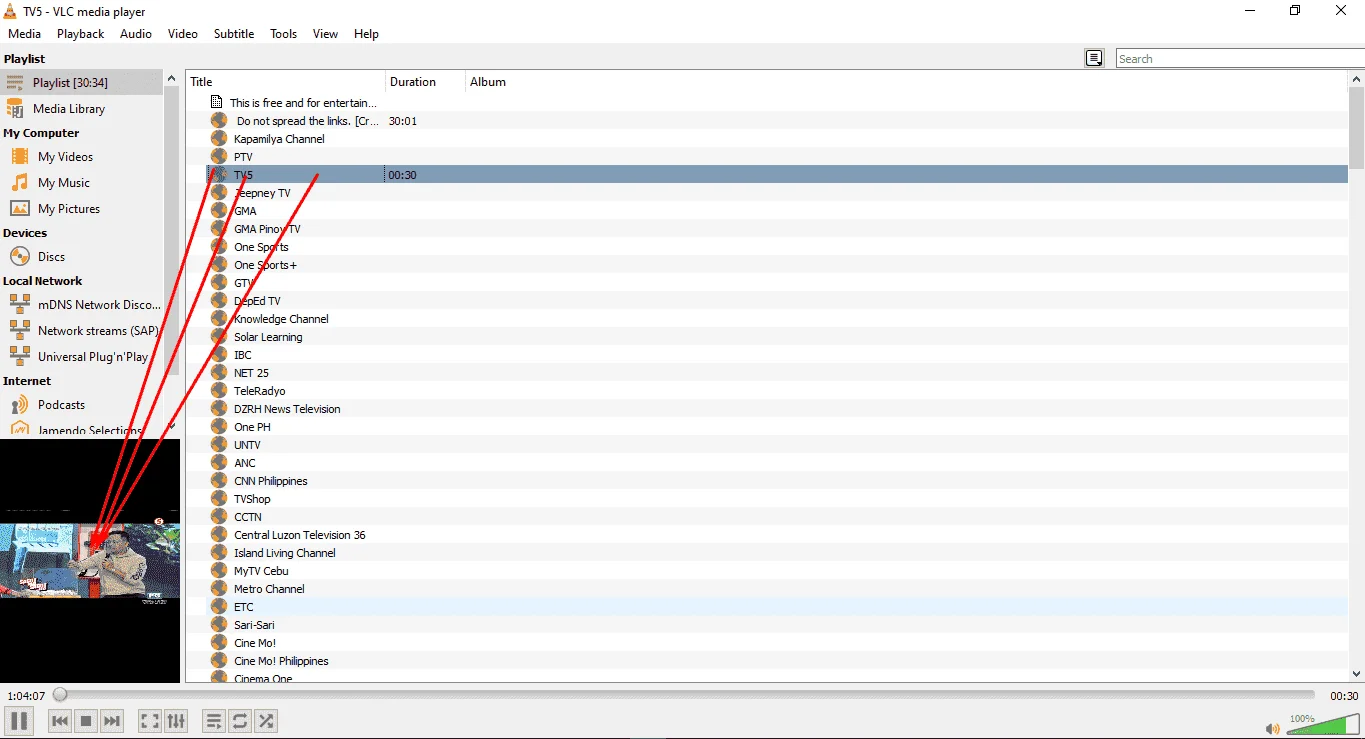Toggle the playlist view button
The image size is (1365, 739).
pyautogui.click(x=213, y=720)
